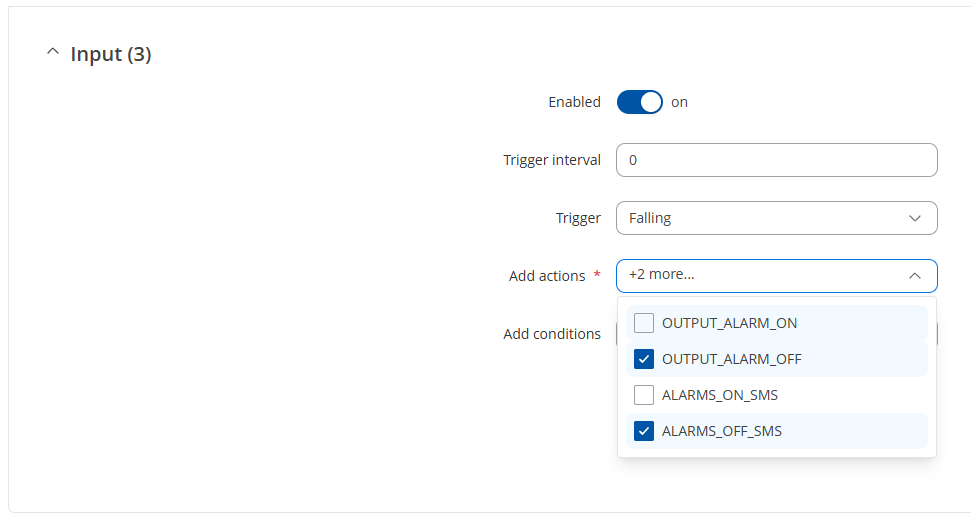Select the ALARMS_OFF_SMS option text
971x527 pixels.
point(721,431)
